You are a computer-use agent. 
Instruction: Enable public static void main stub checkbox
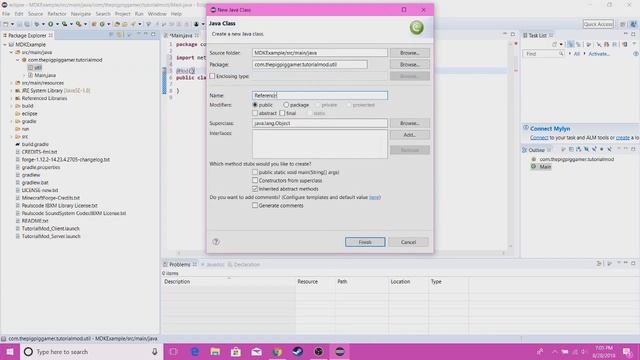click(255, 172)
